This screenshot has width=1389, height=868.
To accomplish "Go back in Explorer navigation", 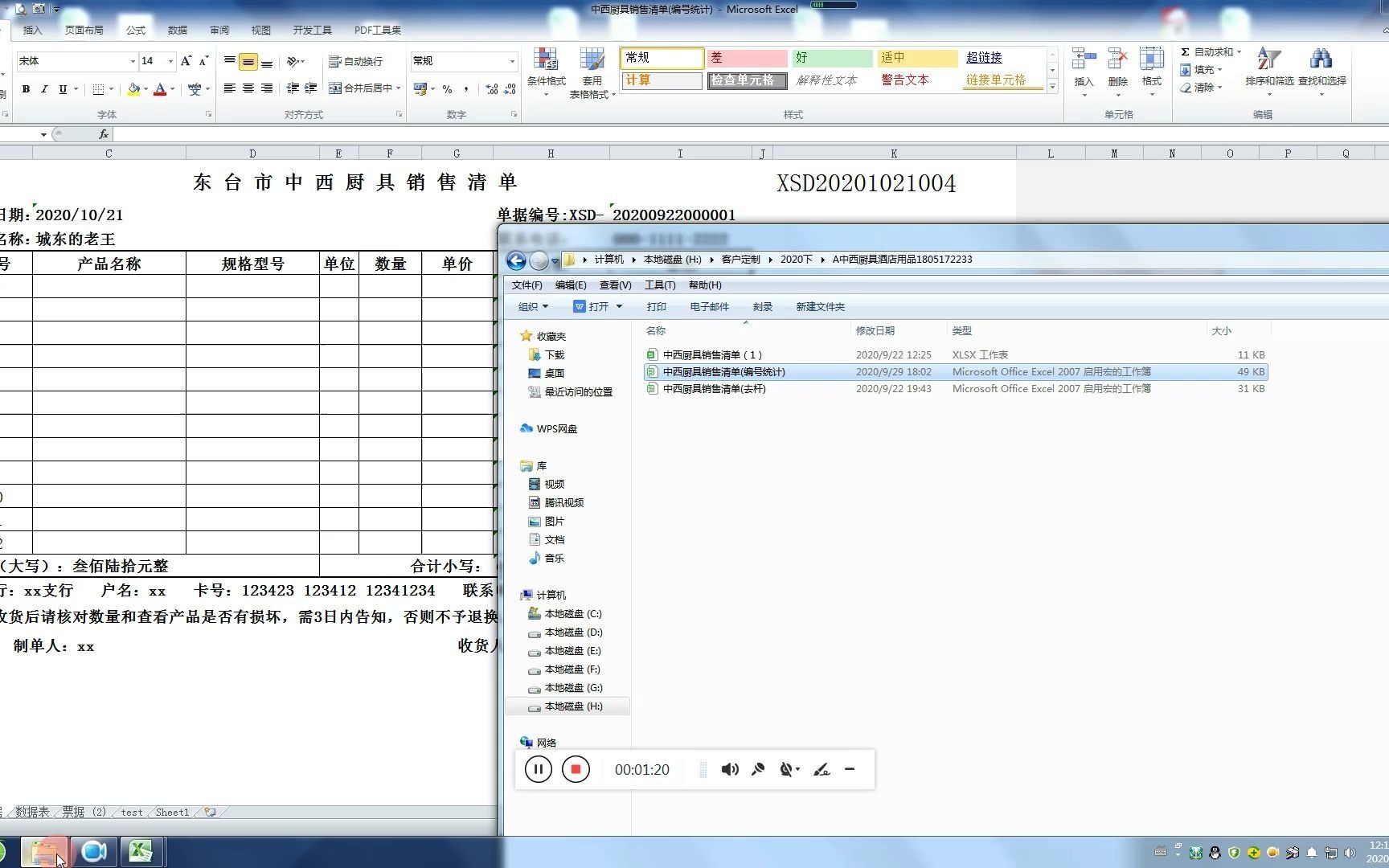I will click(516, 260).
